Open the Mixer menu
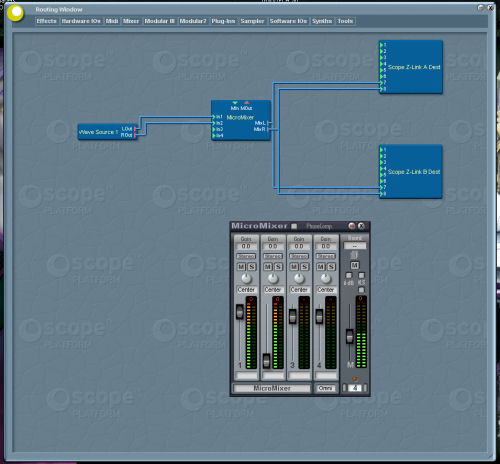The image size is (500, 464). tap(131, 21)
